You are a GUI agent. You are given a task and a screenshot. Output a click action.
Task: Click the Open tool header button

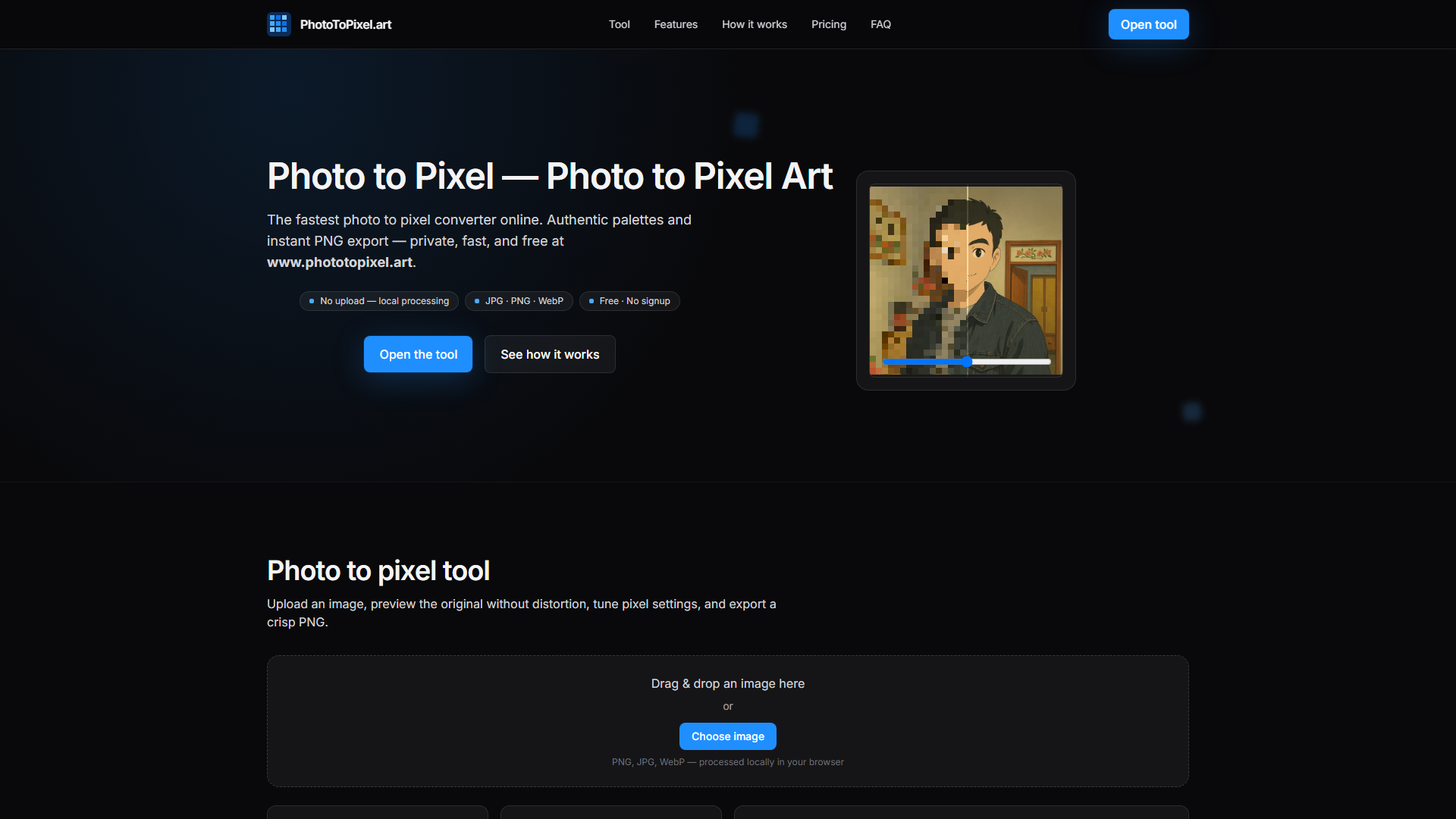click(x=1148, y=24)
